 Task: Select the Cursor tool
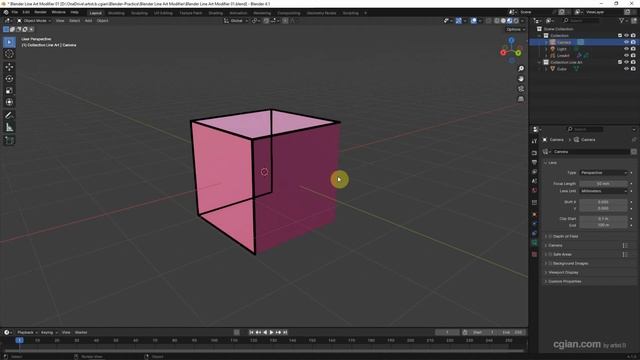click(x=9, y=54)
